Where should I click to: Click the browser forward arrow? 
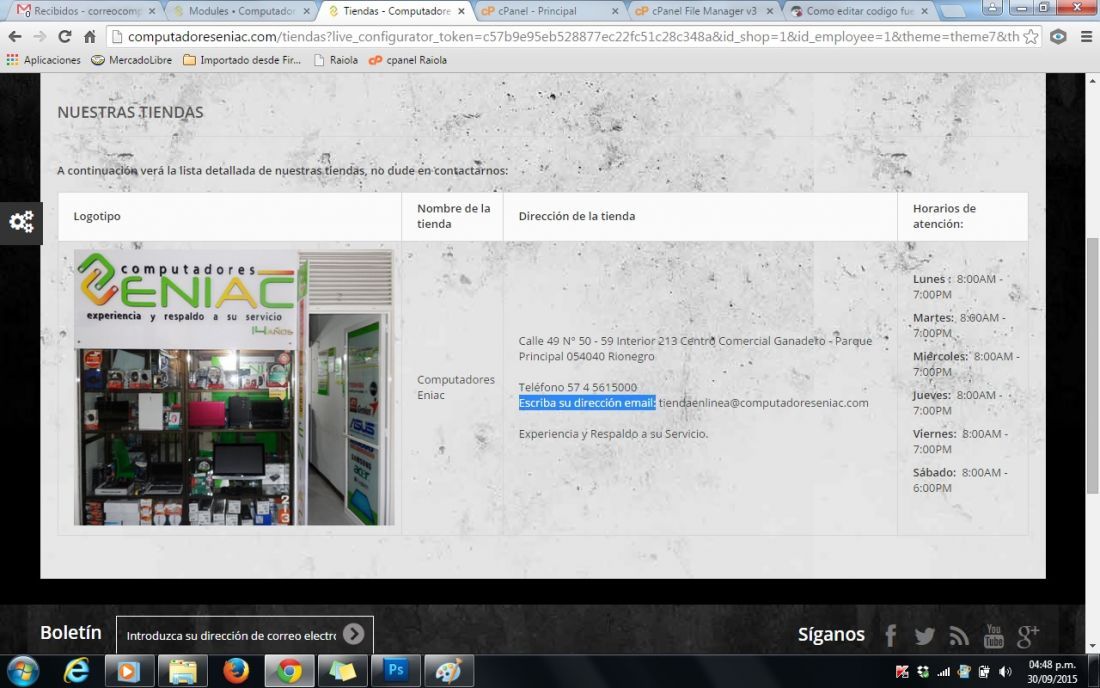pos(39,36)
